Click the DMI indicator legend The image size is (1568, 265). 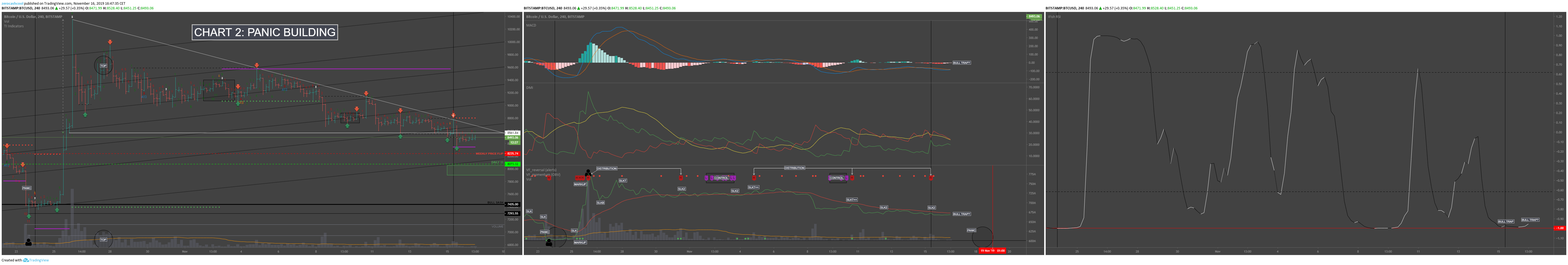530,88
